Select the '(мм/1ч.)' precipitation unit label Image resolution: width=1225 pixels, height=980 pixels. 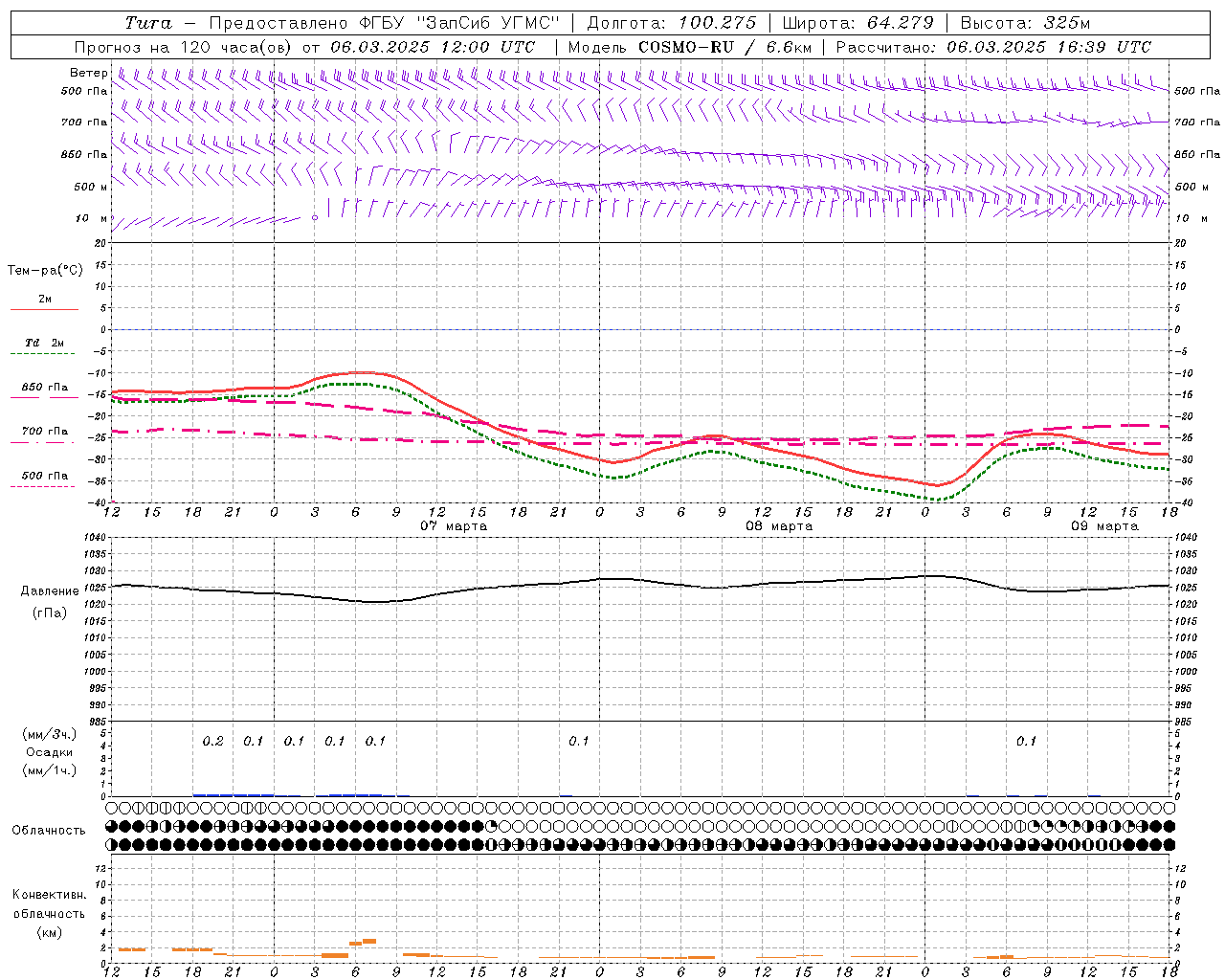50,770
